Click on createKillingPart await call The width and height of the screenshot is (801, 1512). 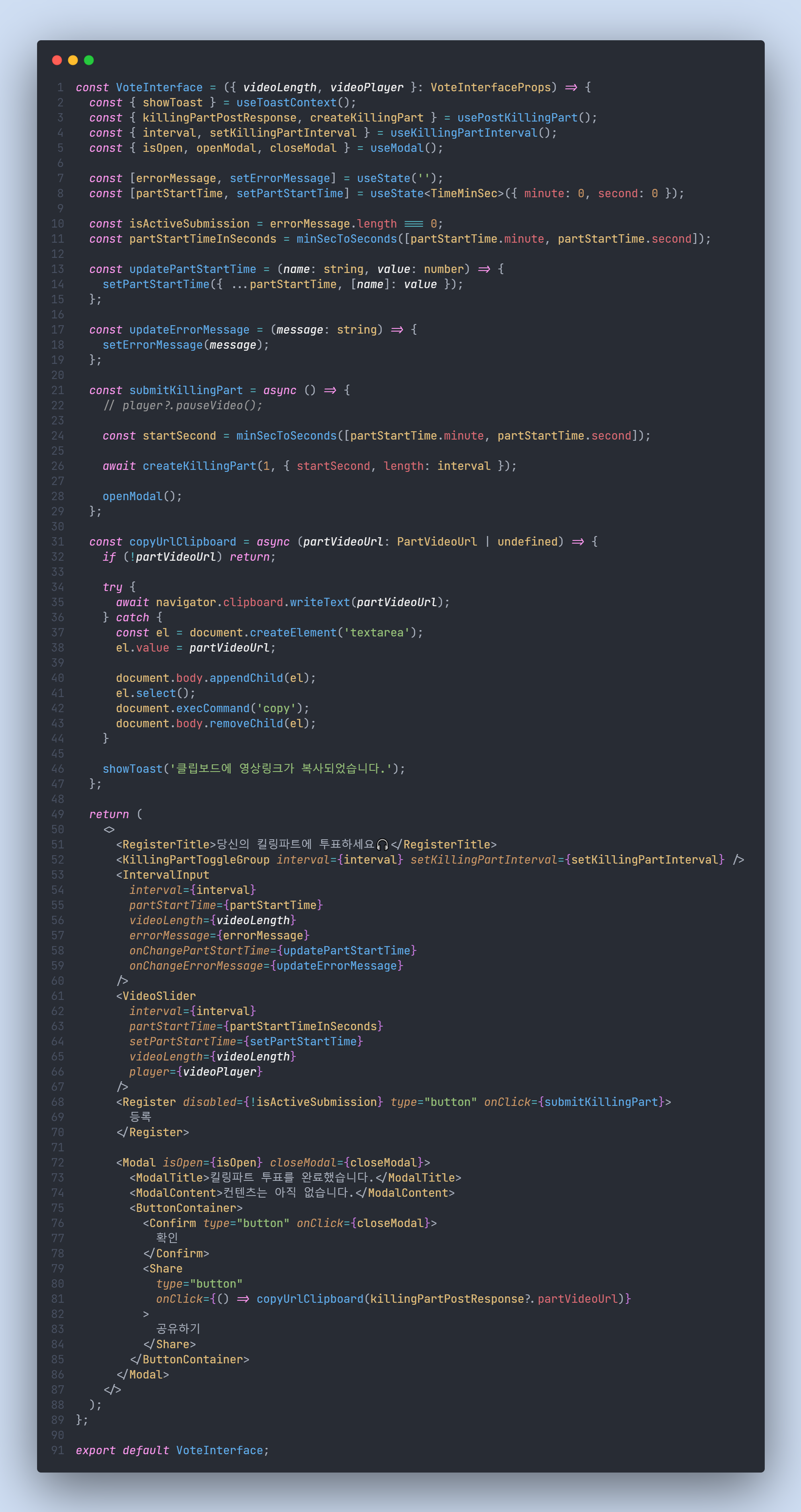tap(200, 466)
